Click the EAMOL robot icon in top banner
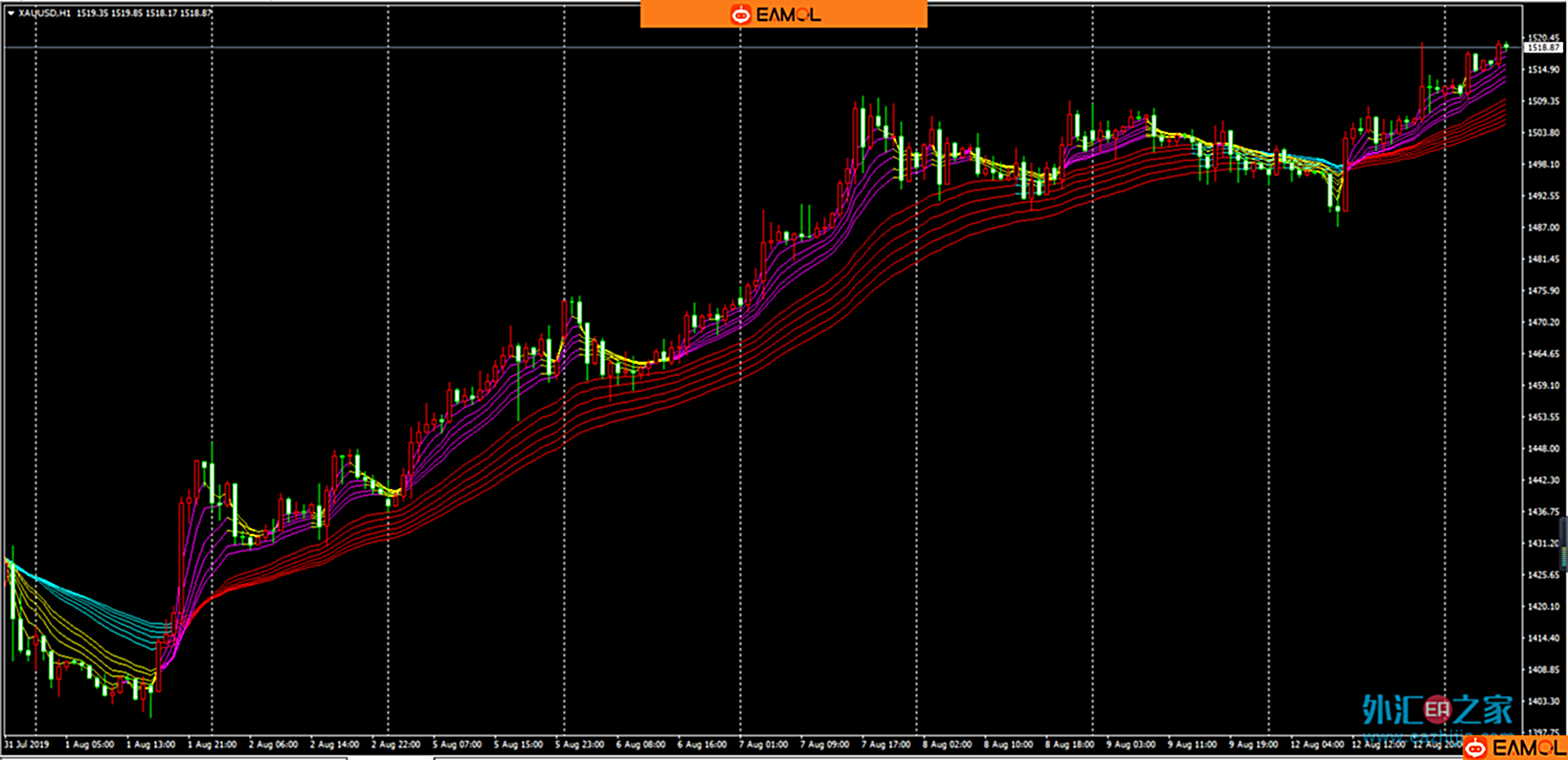Image resolution: width=1568 pixels, height=760 pixels. click(x=741, y=14)
